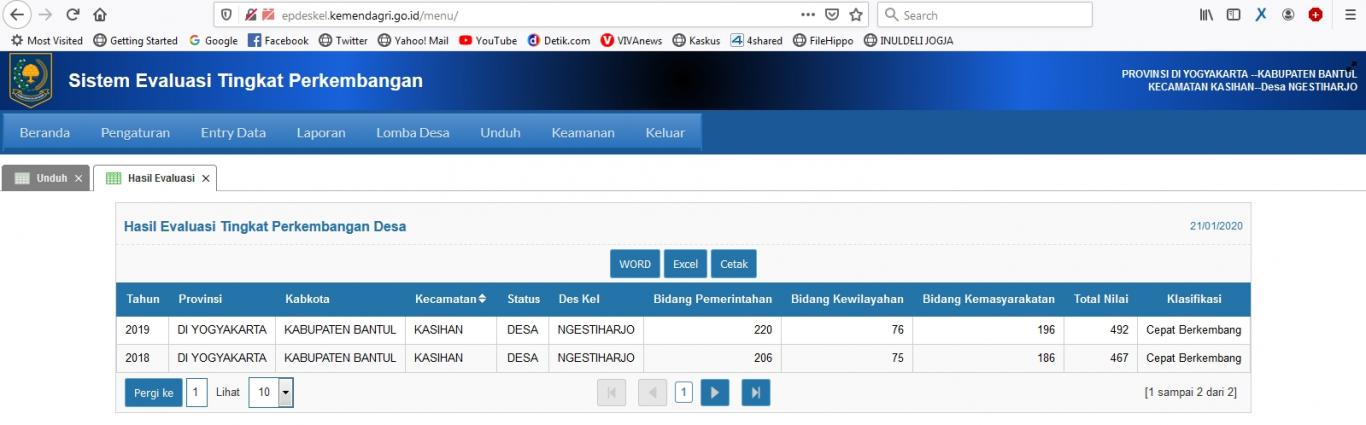Open the FileHippo bookmark
1366x425 pixels.
[824, 41]
